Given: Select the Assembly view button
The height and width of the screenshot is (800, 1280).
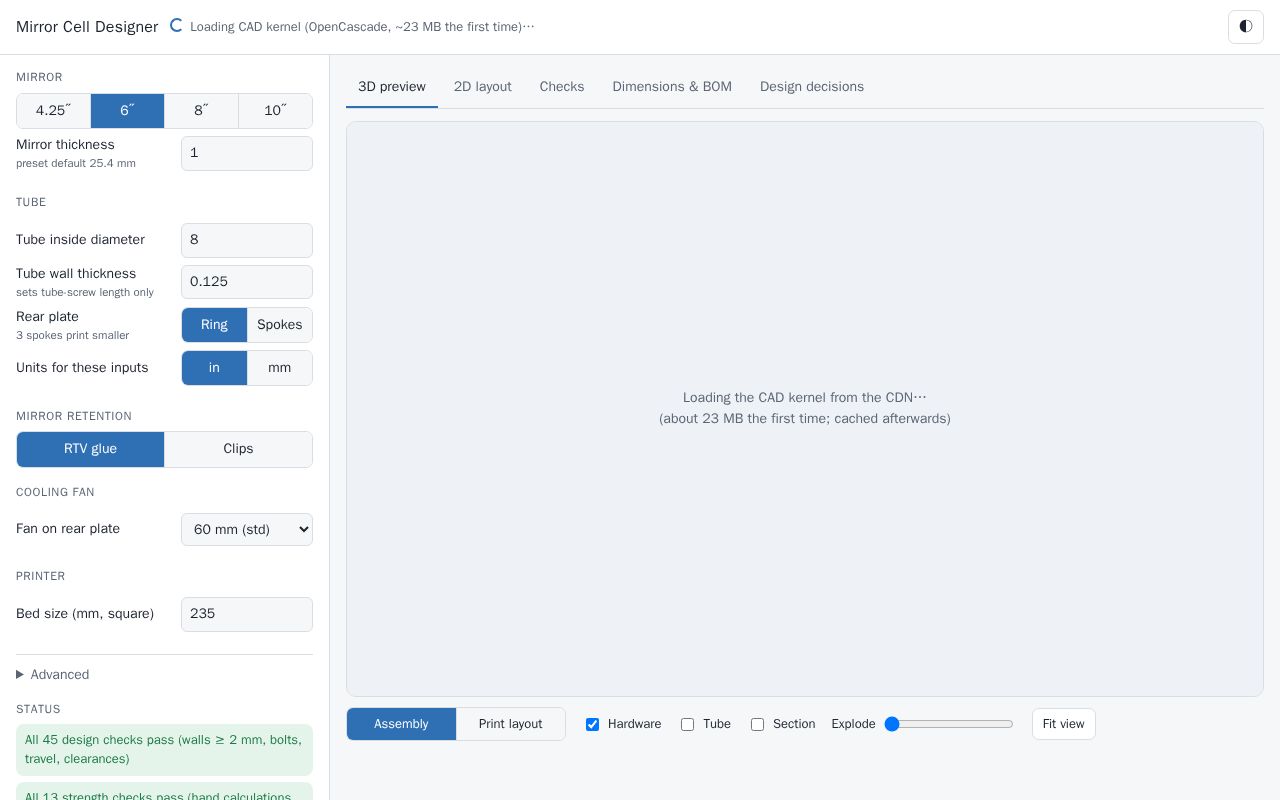Looking at the screenshot, I should [401, 724].
